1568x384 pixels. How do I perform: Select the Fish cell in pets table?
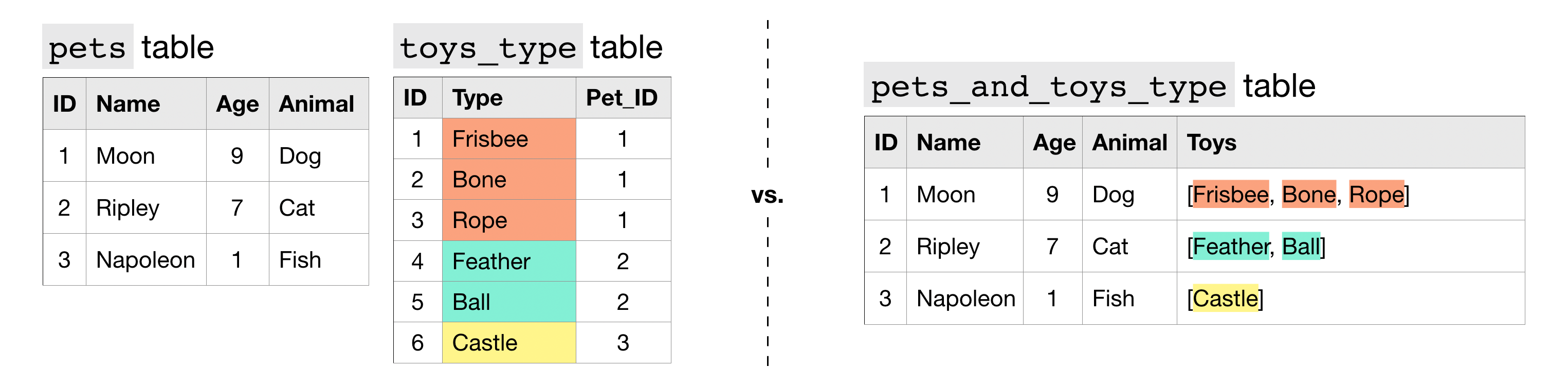coord(300,259)
